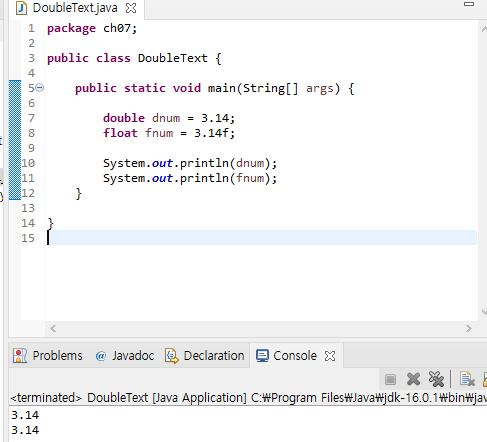Image resolution: width=487 pixels, height=442 pixels.
Task: Close the DoubleText.java editor tab
Action: pos(131,8)
